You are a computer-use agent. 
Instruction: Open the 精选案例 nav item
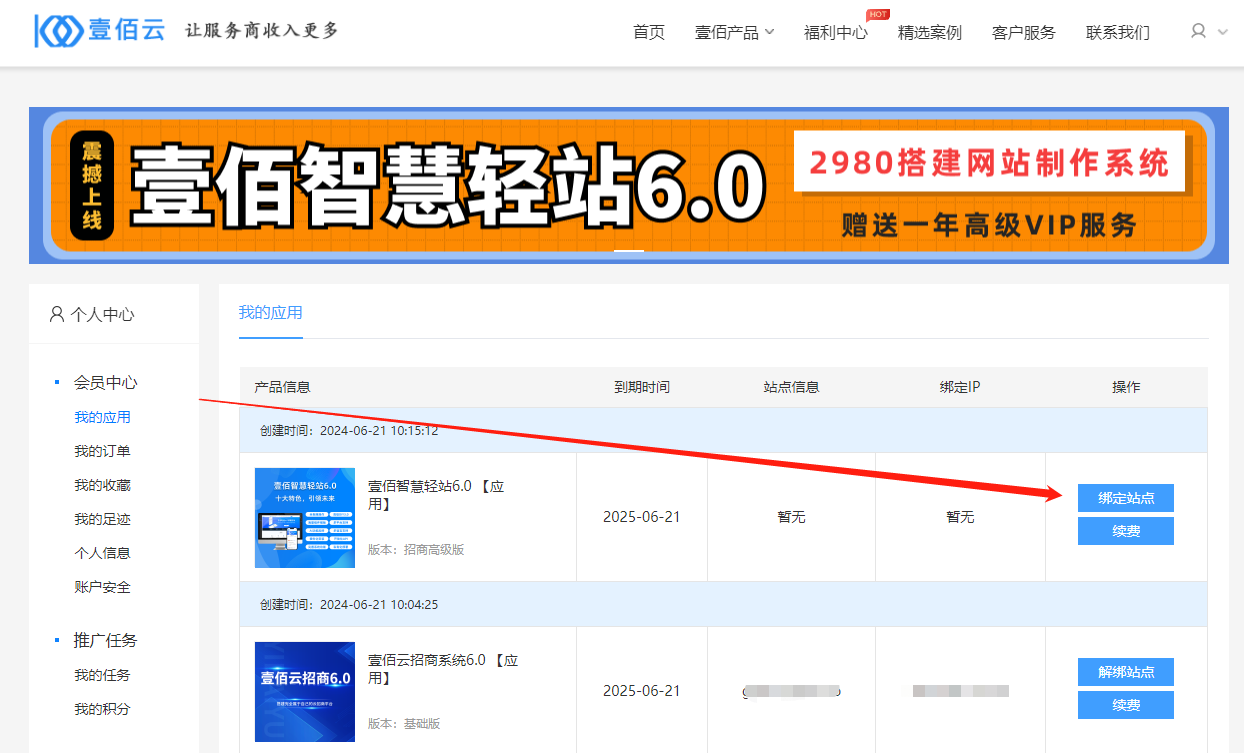click(x=930, y=32)
